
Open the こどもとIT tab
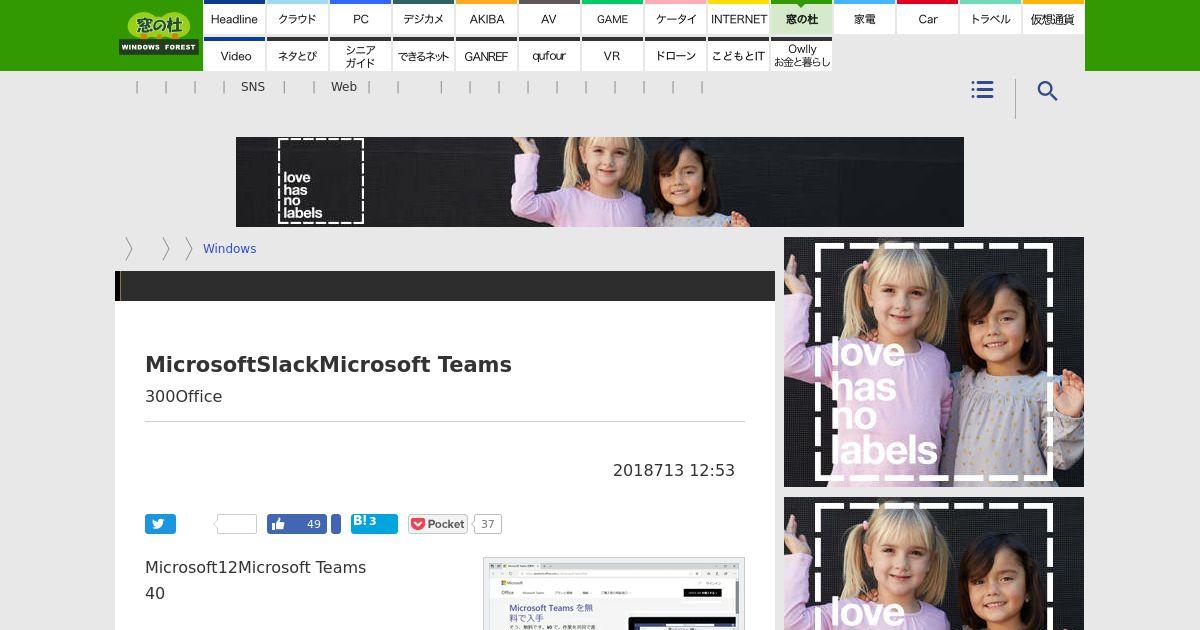point(738,55)
